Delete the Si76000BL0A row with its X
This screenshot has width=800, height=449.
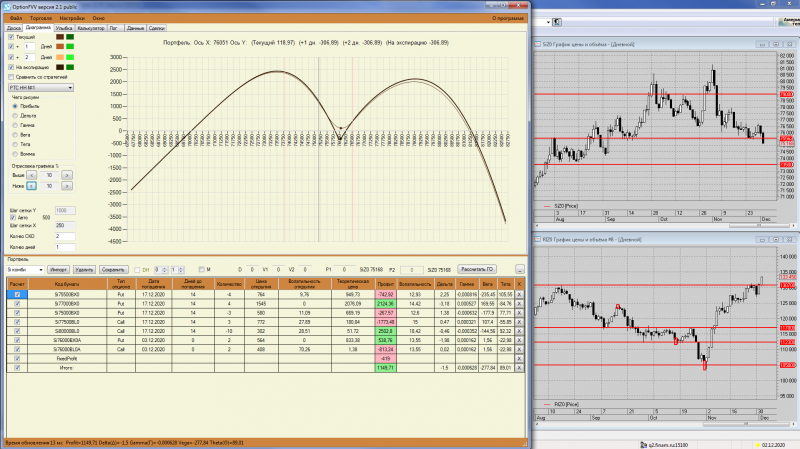click(x=519, y=350)
